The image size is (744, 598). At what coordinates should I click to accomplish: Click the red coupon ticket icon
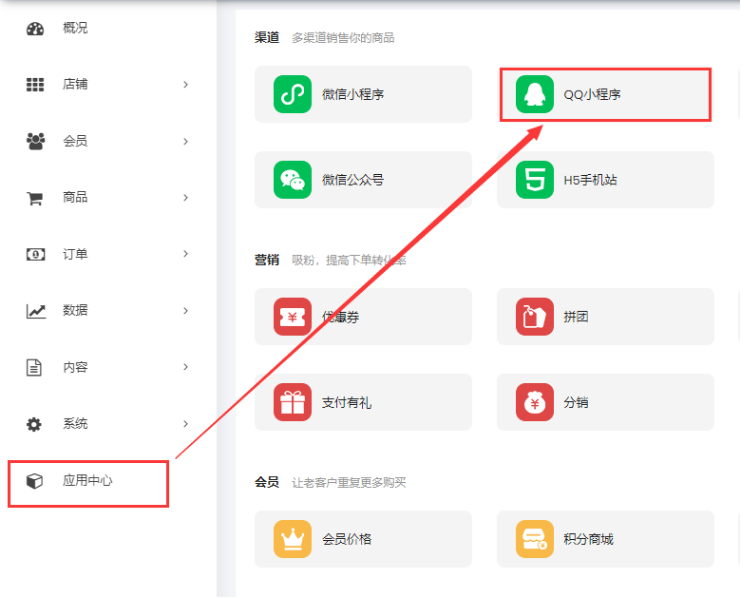(293, 317)
